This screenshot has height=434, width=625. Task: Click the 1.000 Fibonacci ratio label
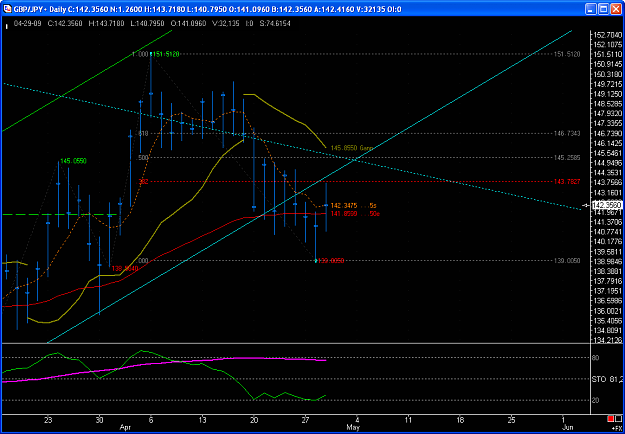(141, 54)
